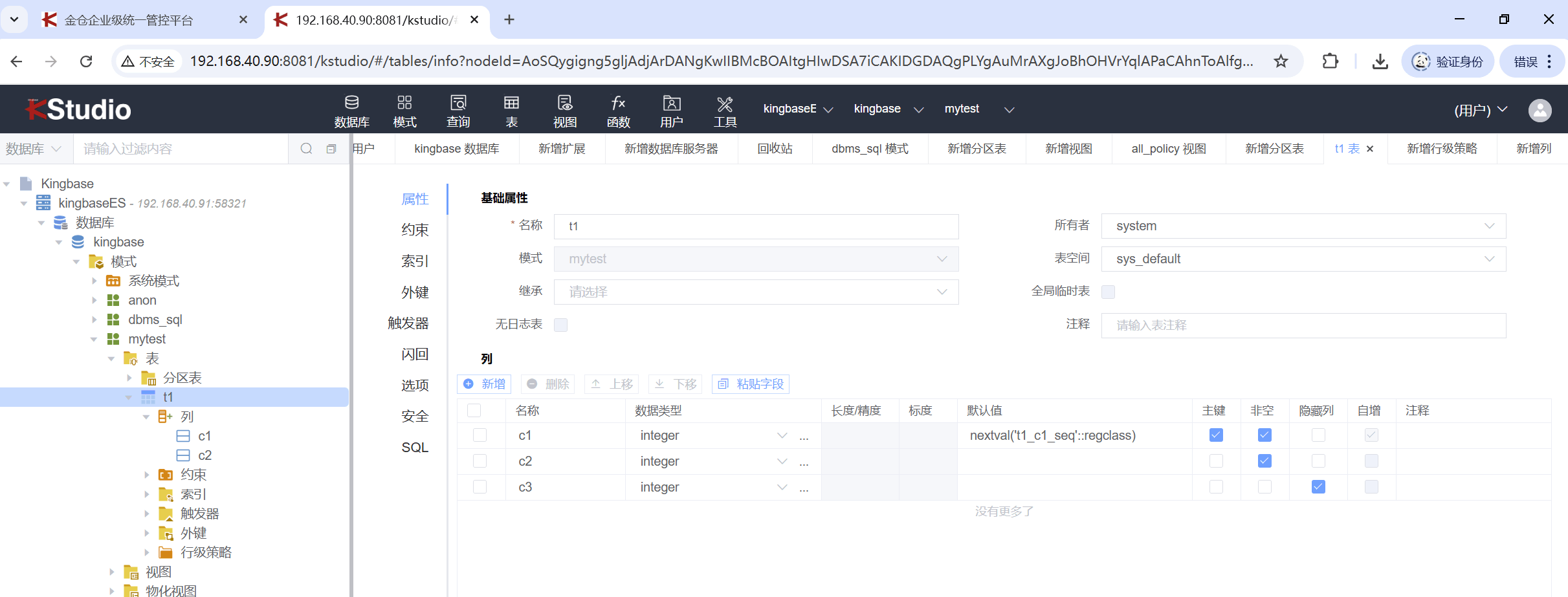This screenshot has height=597, width=1568.
Task: Open browser downloads icon
Action: click(x=1380, y=61)
